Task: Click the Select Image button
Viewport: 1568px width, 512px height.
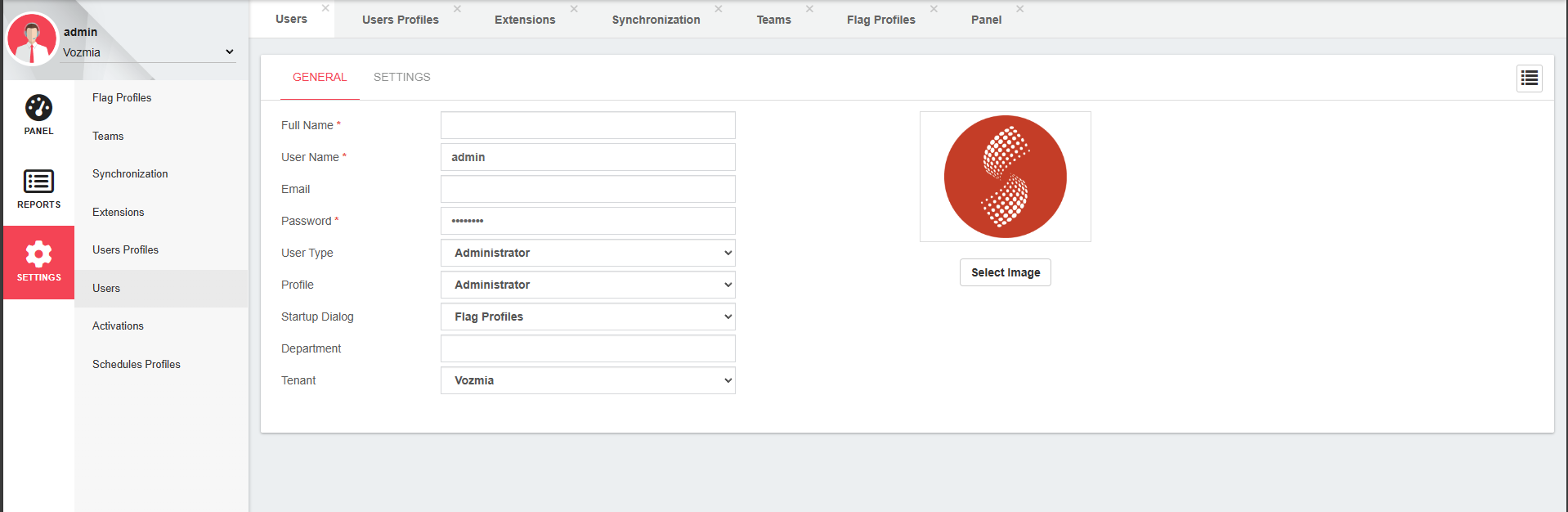Action: pyautogui.click(x=1005, y=272)
